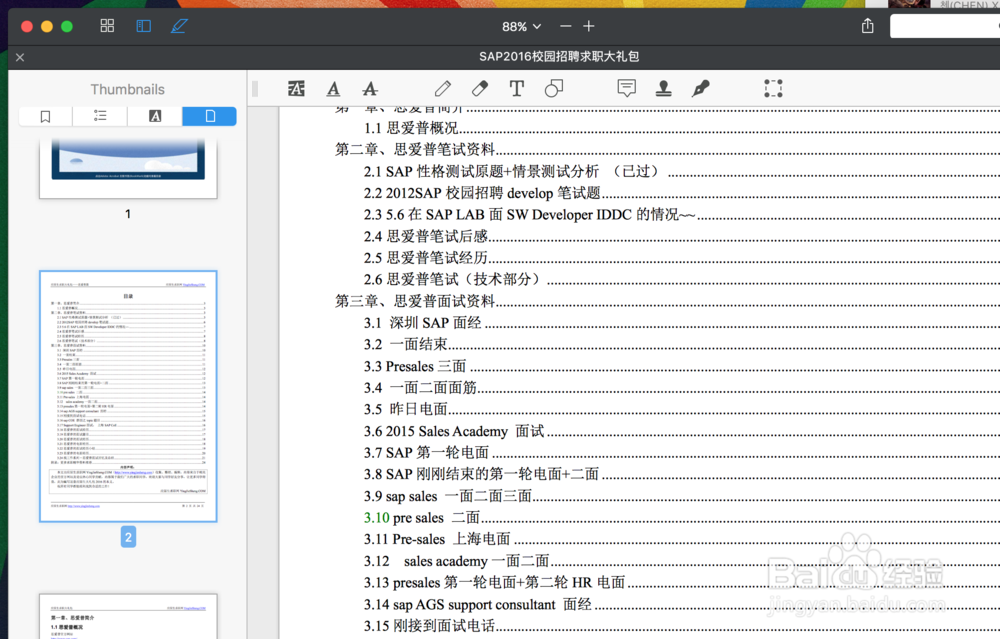Switch to the outline list sidebar tab
This screenshot has width=1000, height=639.
click(100, 116)
